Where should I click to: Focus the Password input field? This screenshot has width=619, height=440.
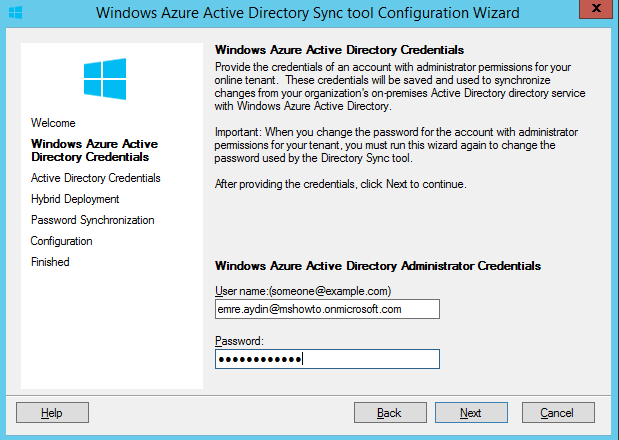[327, 359]
